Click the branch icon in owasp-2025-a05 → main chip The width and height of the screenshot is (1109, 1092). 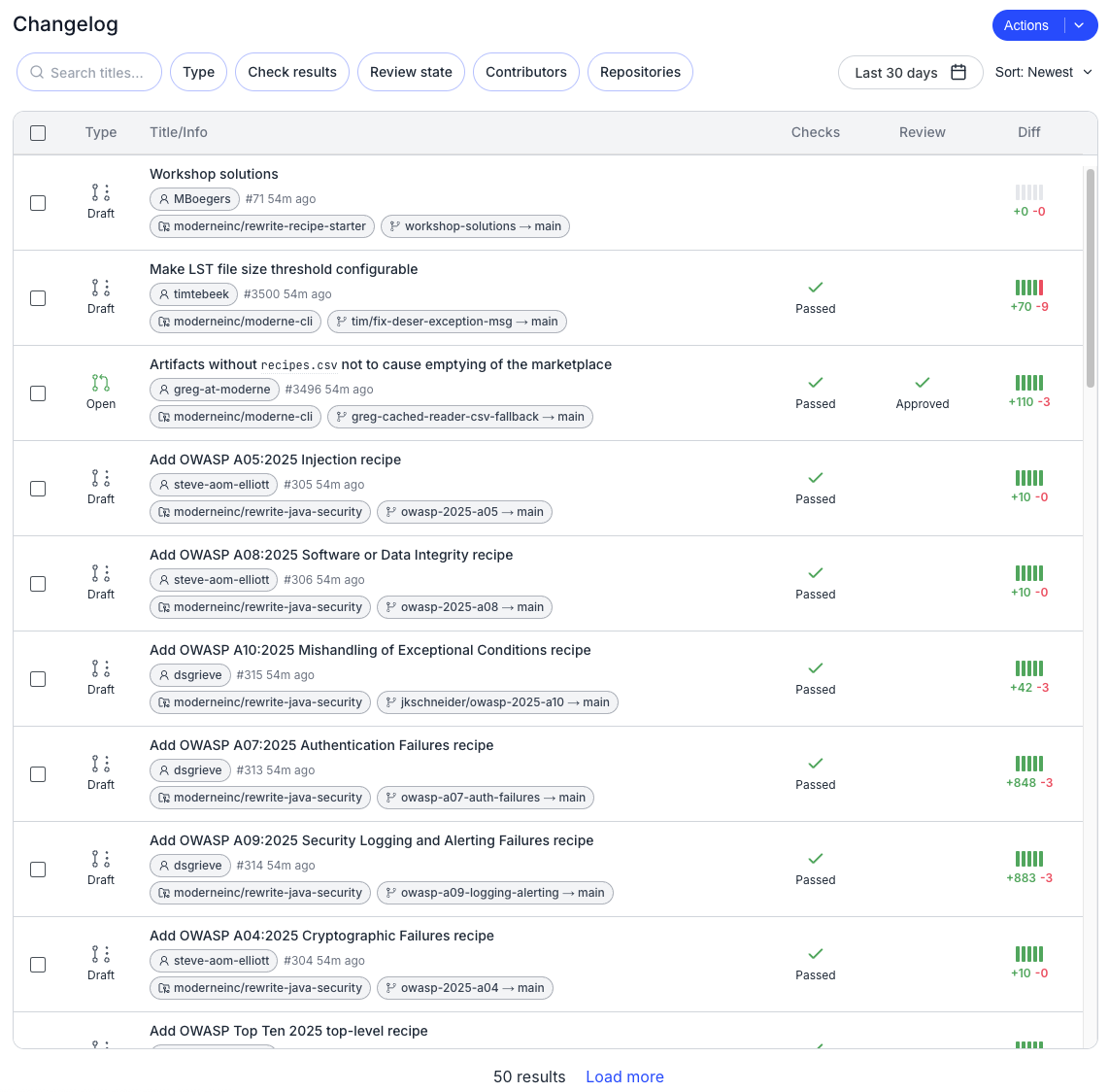click(391, 512)
